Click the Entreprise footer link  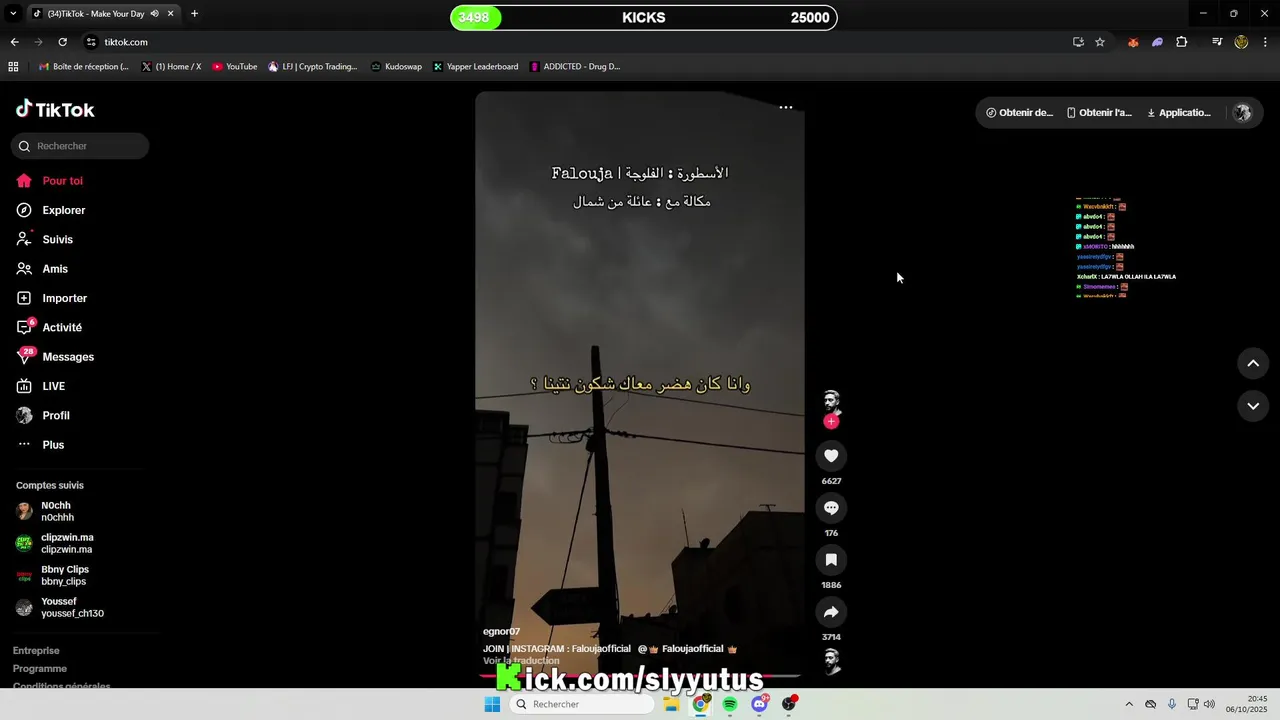coord(36,651)
